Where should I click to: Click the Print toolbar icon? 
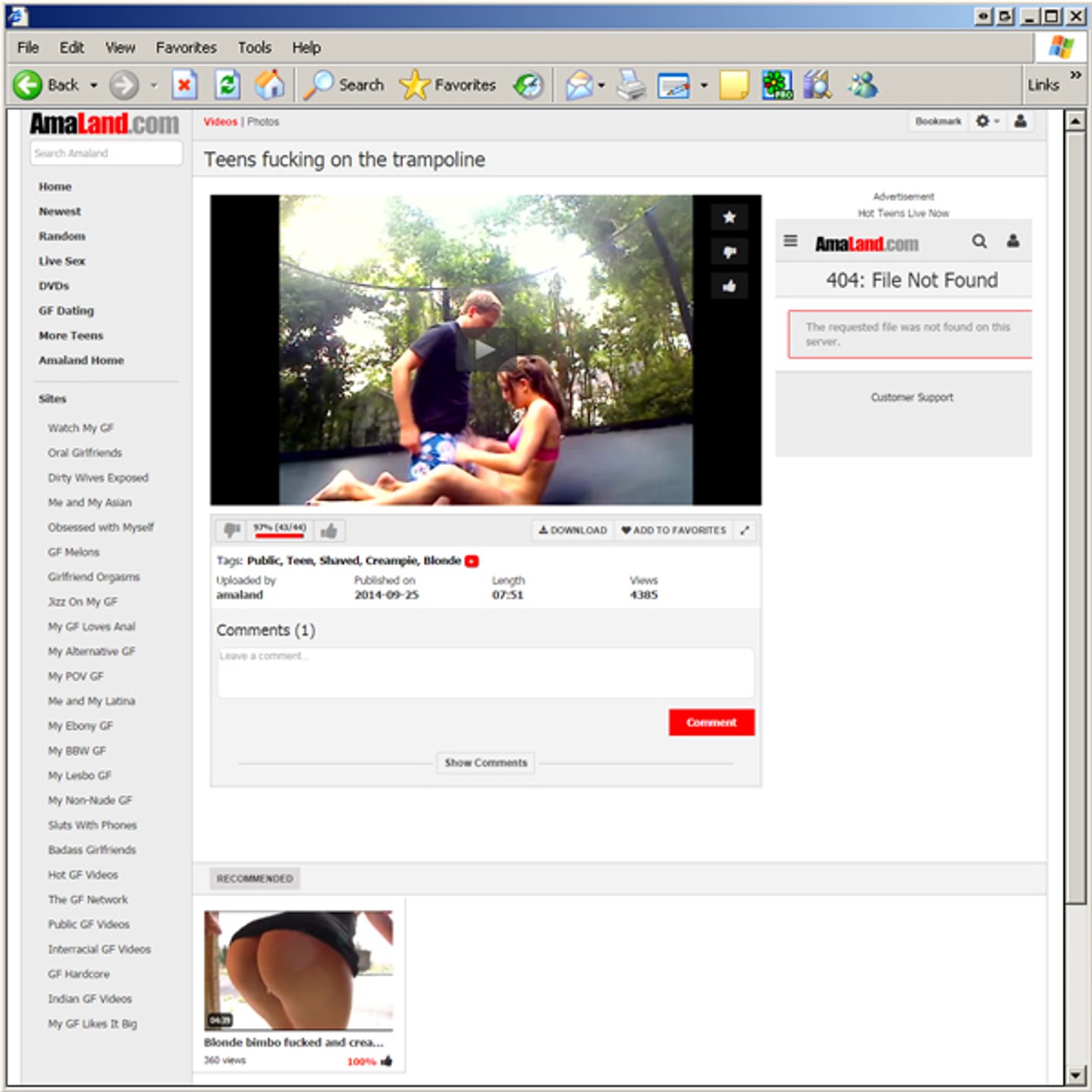pos(630,85)
